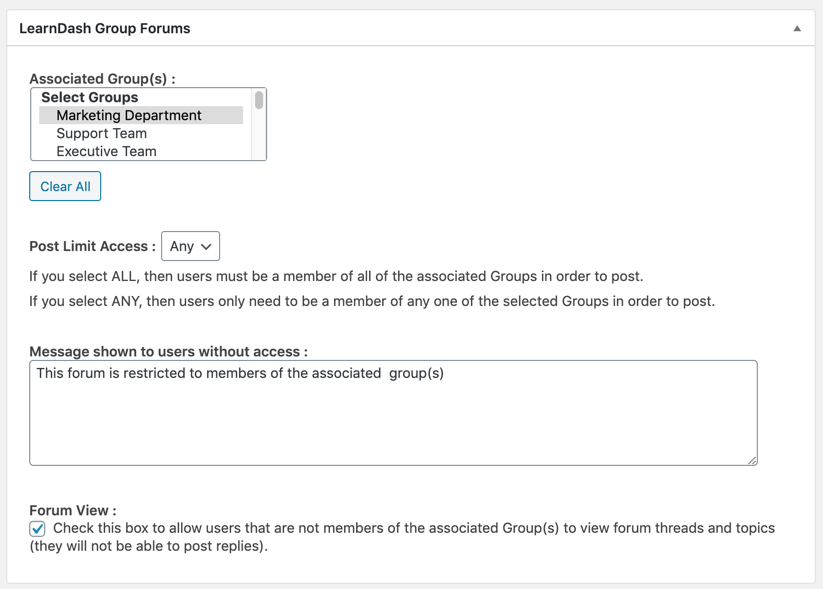Click the help text about selecting ALL
The image size is (823, 589).
[x=336, y=276]
